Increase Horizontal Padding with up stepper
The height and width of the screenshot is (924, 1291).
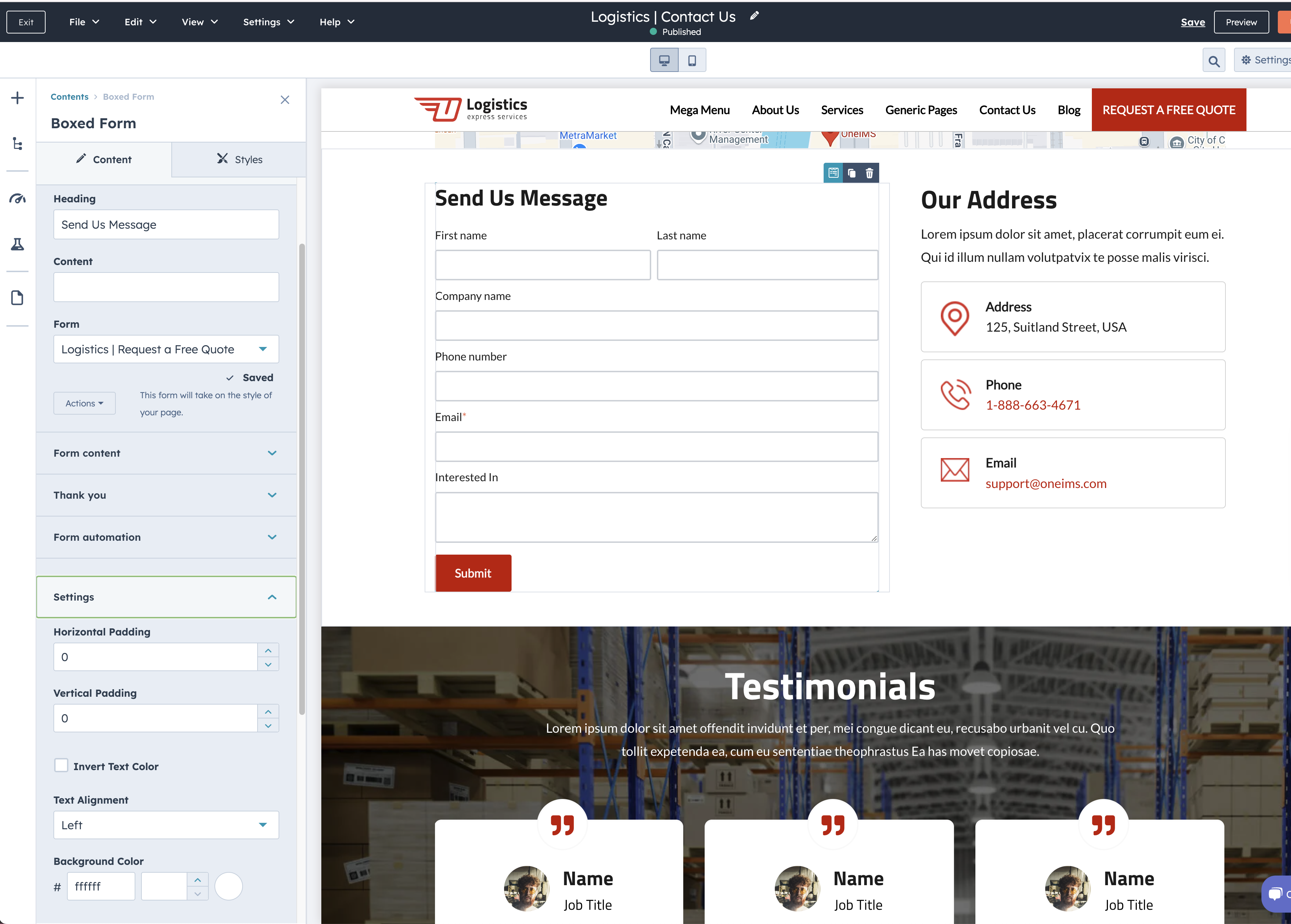268,650
